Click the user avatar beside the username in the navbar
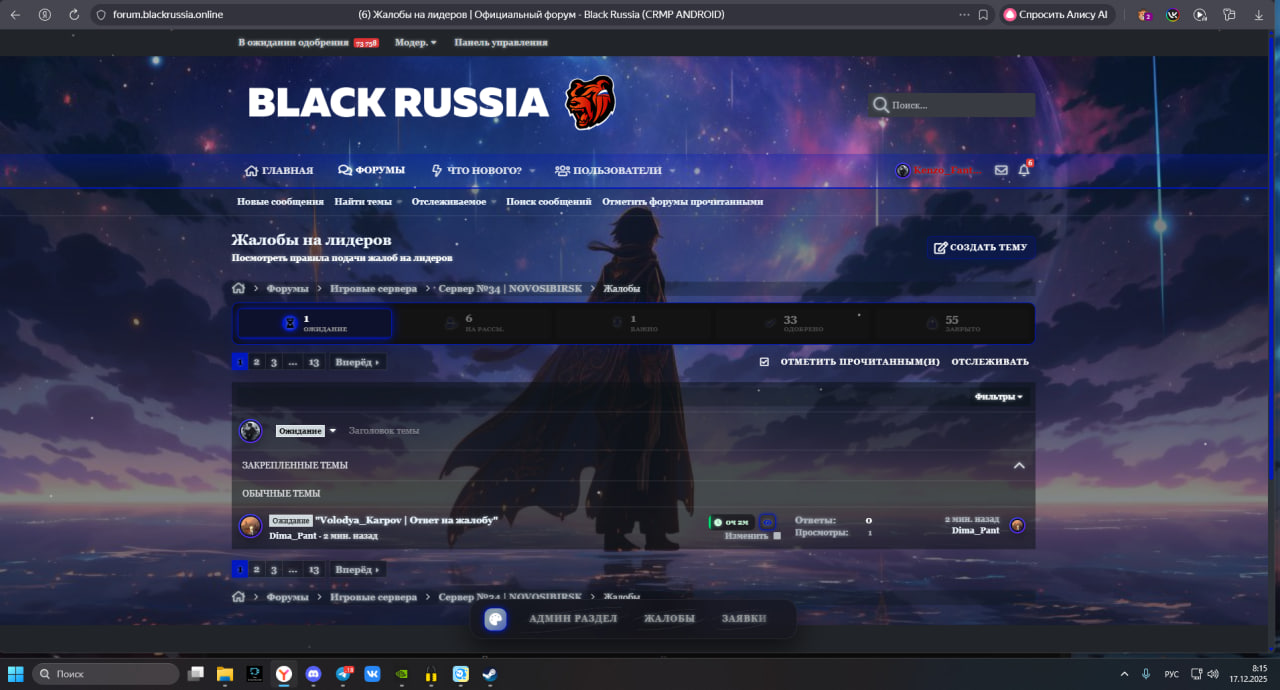The height and width of the screenshot is (690, 1280). pyautogui.click(x=903, y=171)
